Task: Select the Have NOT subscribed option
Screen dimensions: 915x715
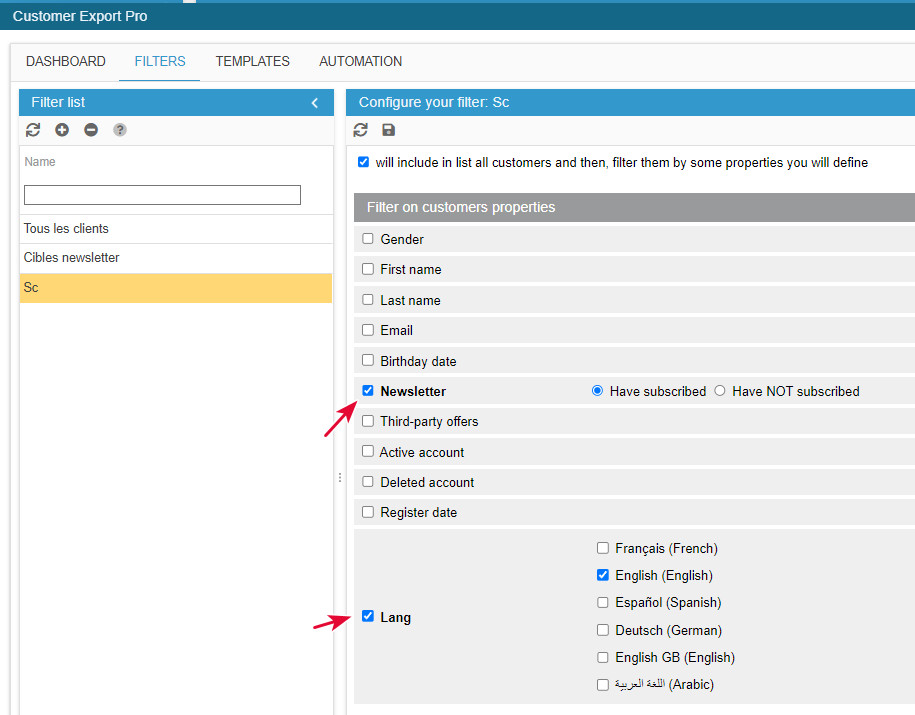Action: point(720,390)
